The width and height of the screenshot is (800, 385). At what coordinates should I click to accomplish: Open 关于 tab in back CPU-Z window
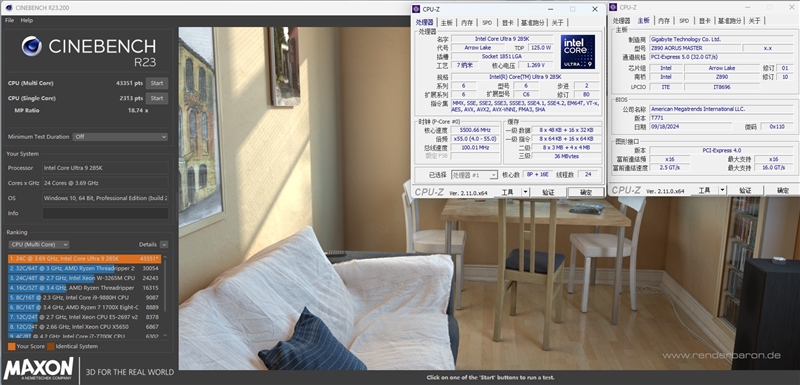755,20
